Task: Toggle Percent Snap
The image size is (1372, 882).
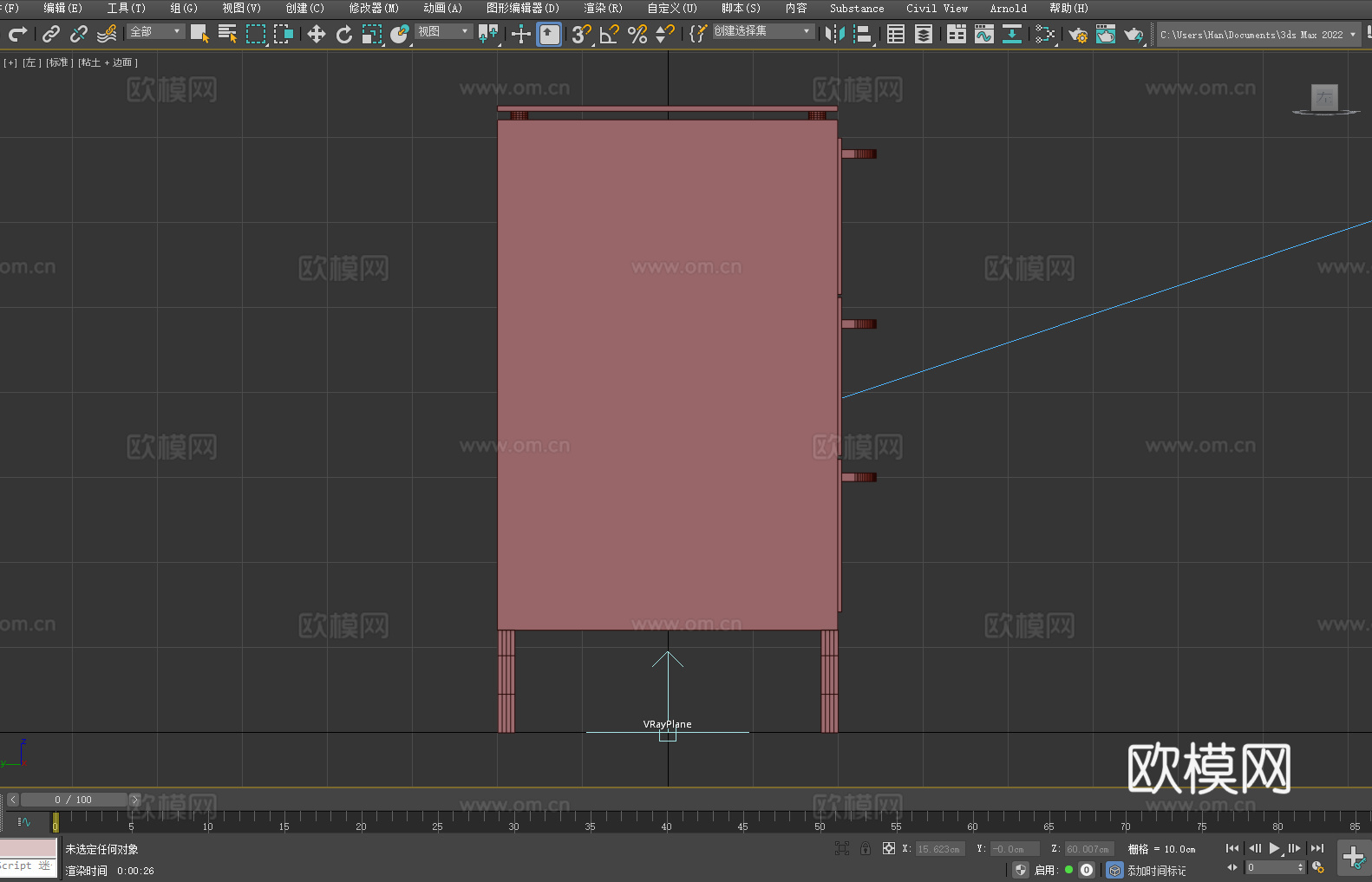Action: (637, 34)
